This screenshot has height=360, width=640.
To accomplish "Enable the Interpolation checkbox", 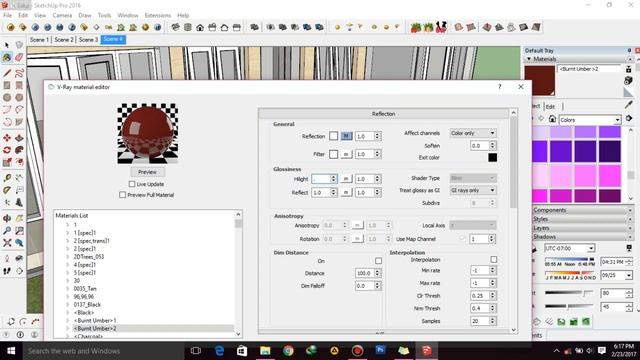I will (493, 260).
